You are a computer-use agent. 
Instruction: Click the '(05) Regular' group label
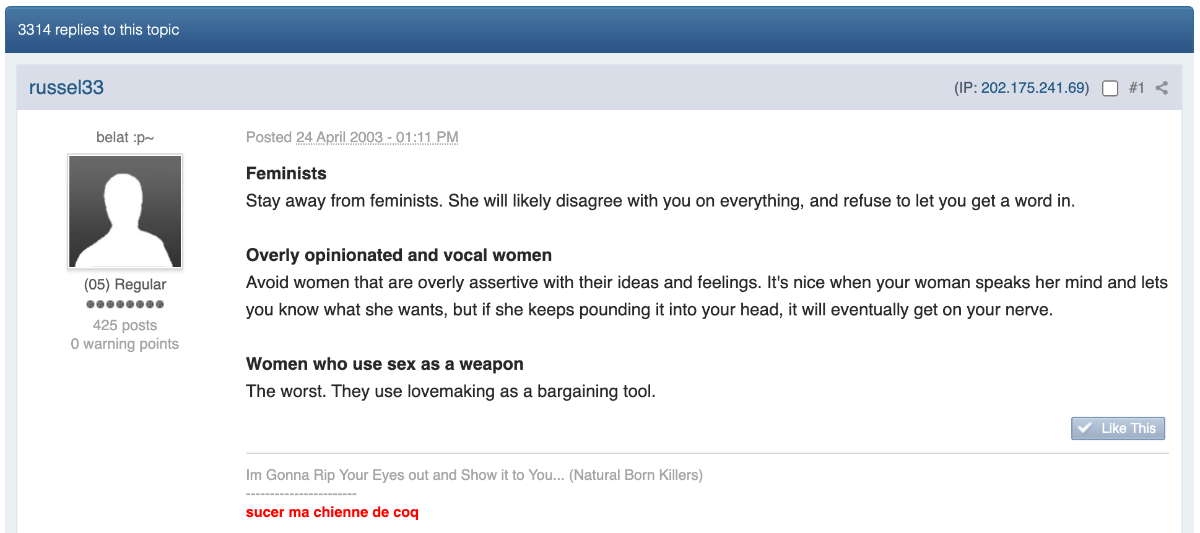coord(125,285)
